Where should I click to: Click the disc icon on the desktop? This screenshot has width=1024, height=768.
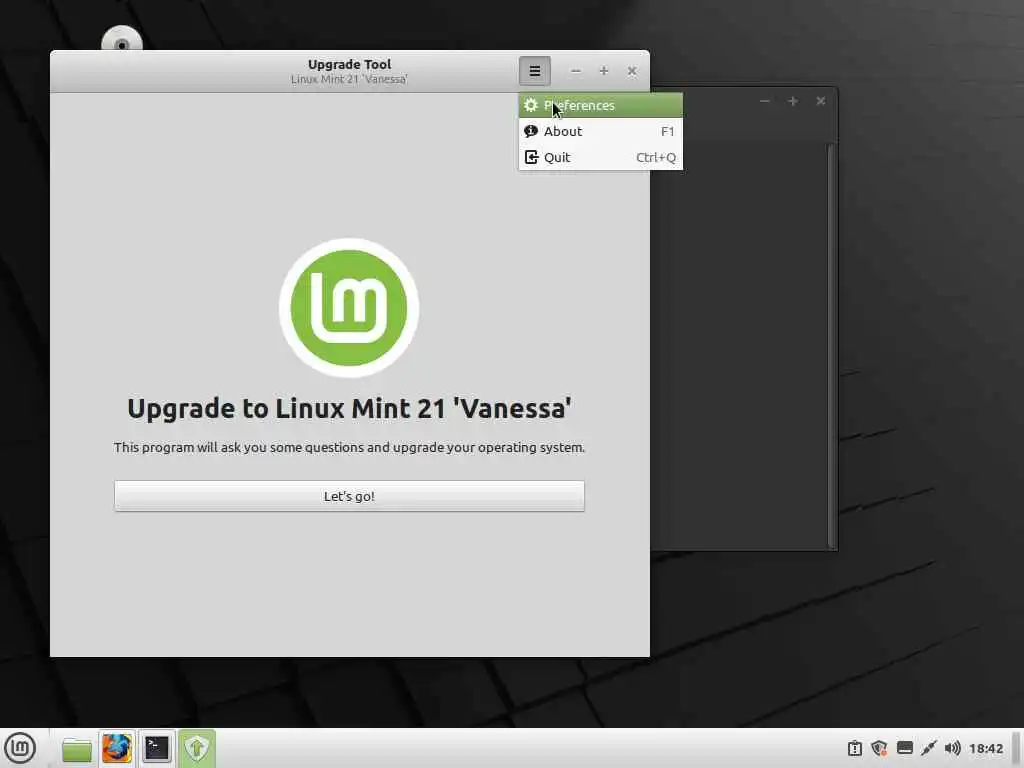coord(121,39)
